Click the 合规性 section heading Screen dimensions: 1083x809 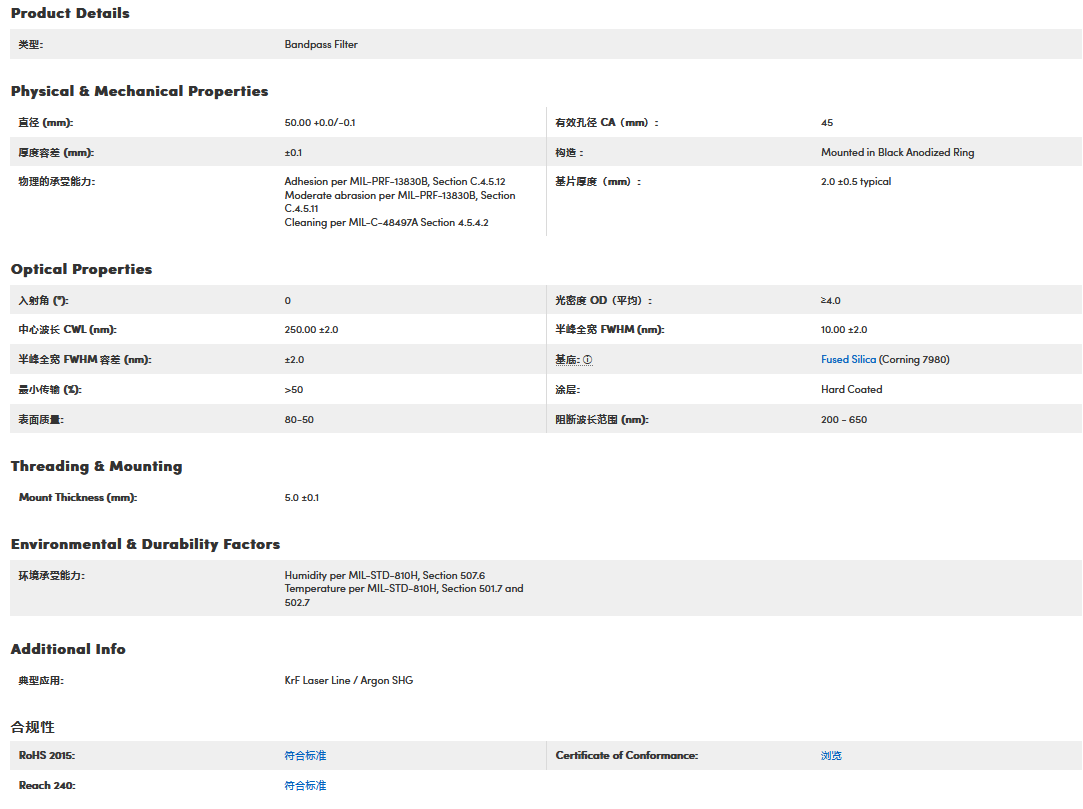click(x=32, y=727)
